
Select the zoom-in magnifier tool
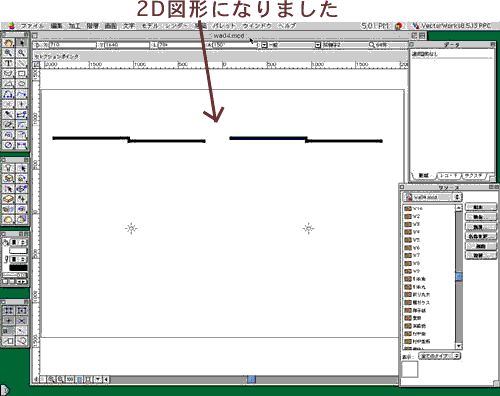pos(8,53)
